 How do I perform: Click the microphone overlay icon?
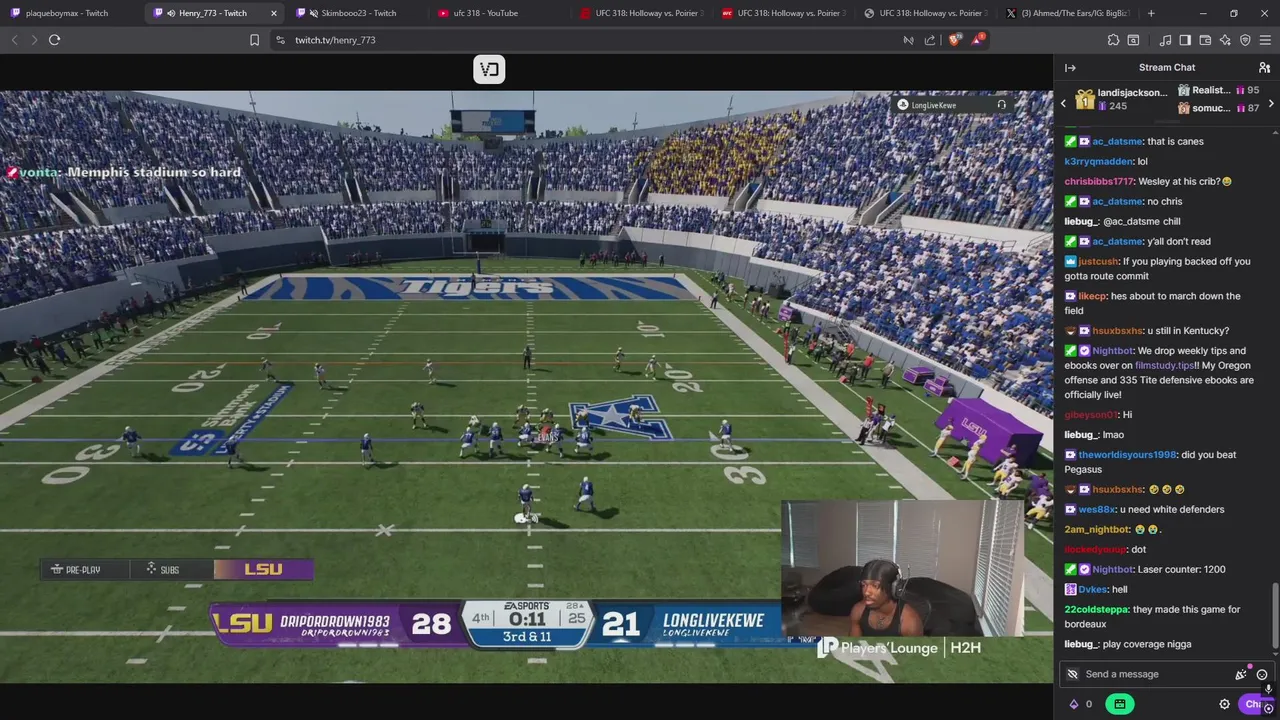pyautogui.click(x=1270, y=688)
